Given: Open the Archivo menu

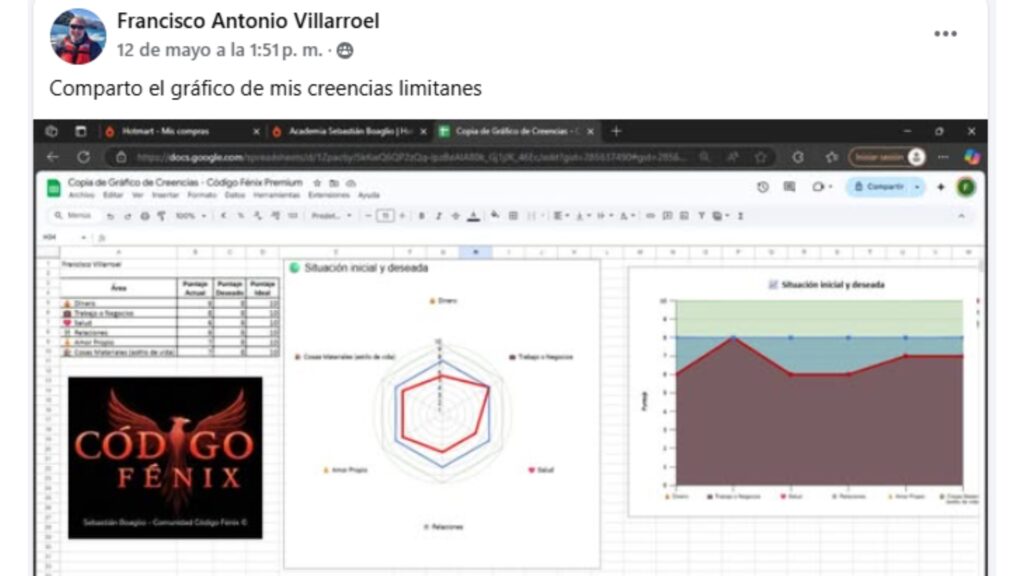Looking at the screenshot, I should coord(82,195).
